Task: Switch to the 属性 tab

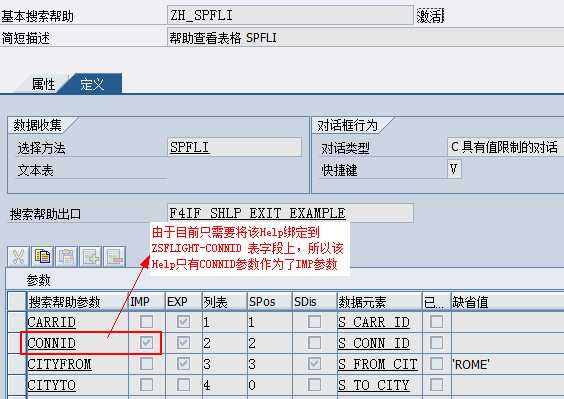Action: [x=43, y=84]
